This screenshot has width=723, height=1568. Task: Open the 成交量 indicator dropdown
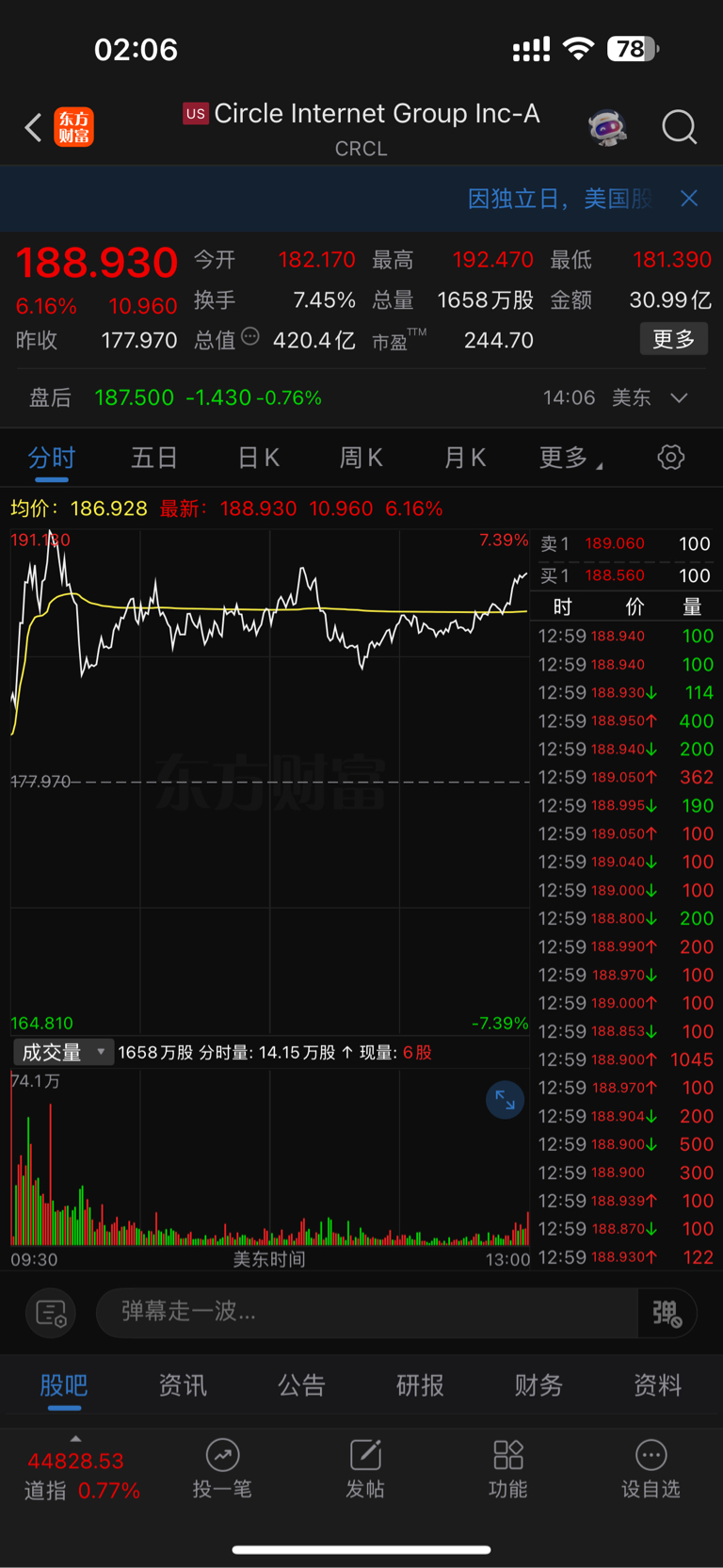(x=63, y=1052)
